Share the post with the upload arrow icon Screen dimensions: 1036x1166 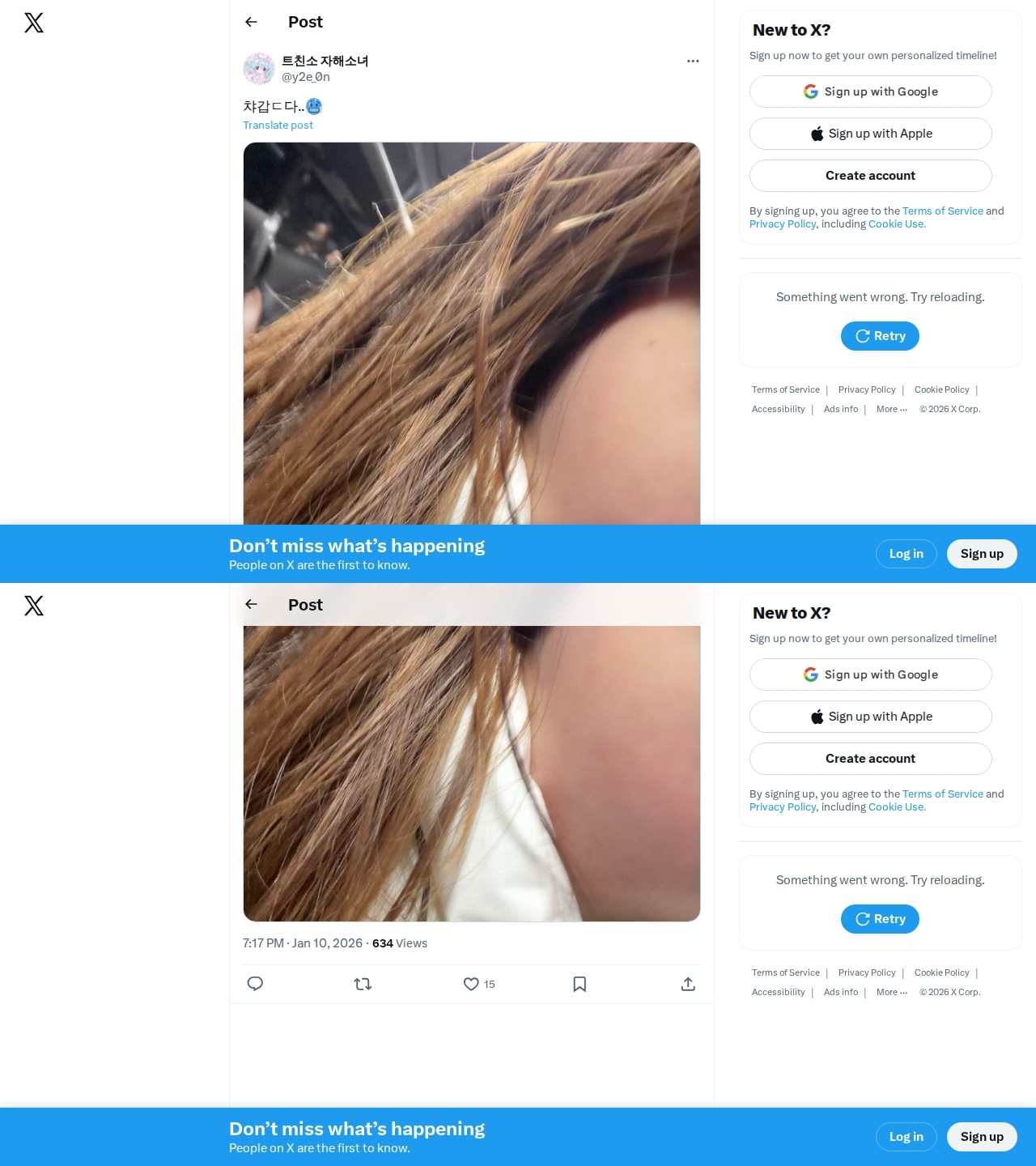tap(688, 984)
